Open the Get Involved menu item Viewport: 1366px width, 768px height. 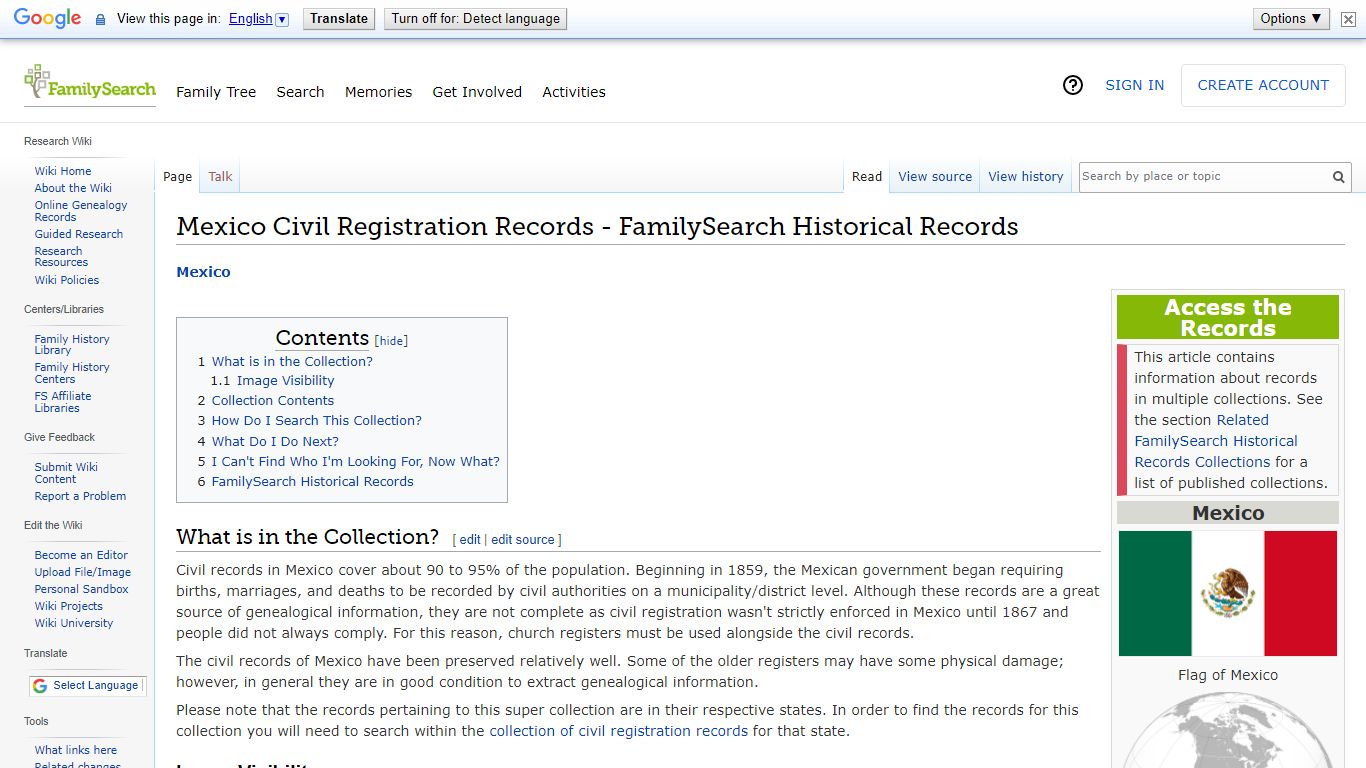tap(477, 92)
